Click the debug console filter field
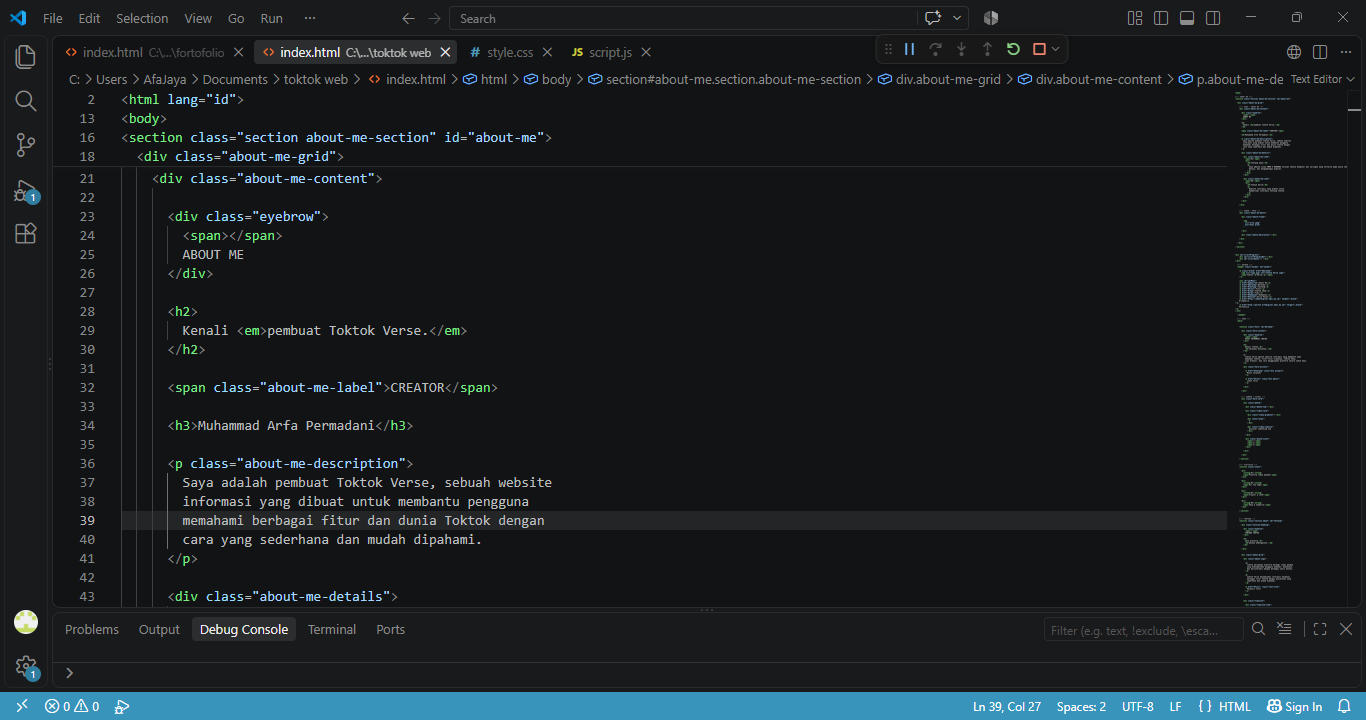The width and height of the screenshot is (1366, 720). pyautogui.click(x=1143, y=630)
